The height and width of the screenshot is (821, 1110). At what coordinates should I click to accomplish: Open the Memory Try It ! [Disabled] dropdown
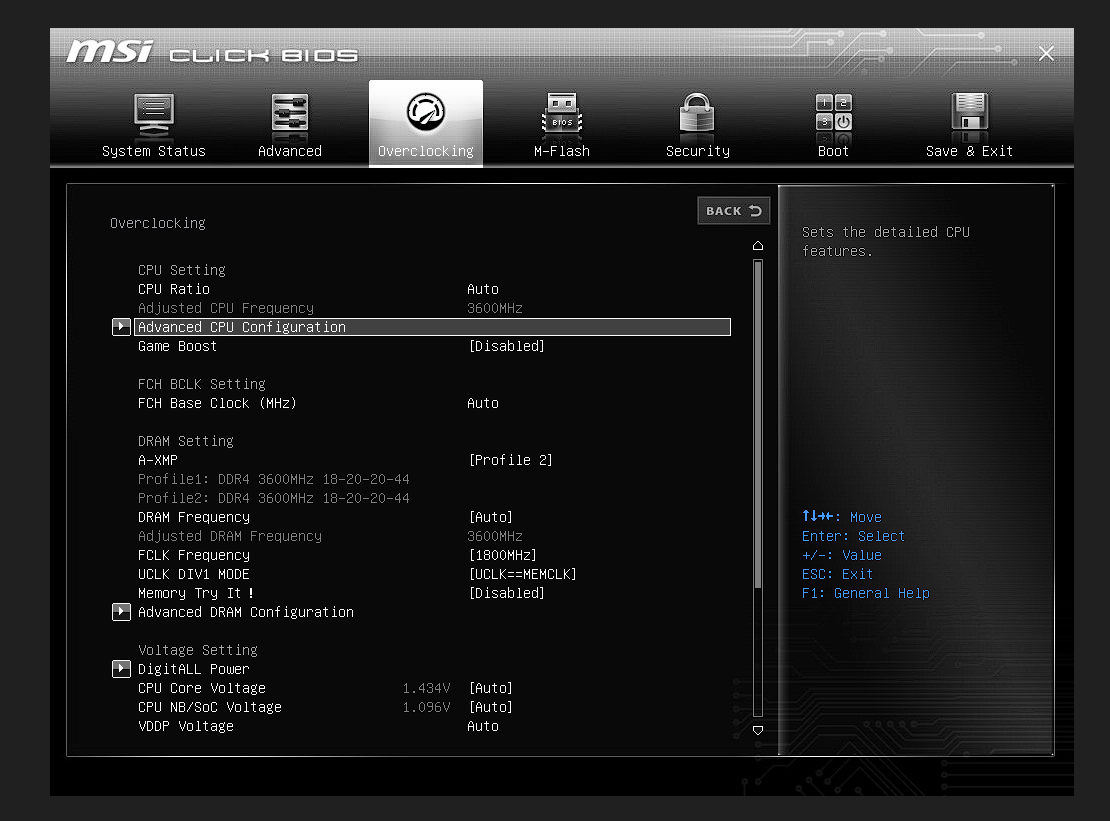coord(506,593)
